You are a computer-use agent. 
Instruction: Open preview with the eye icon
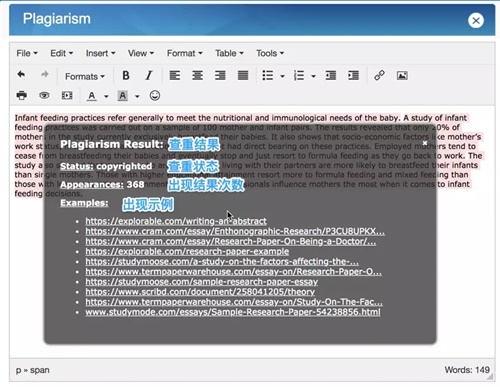click(44, 96)
